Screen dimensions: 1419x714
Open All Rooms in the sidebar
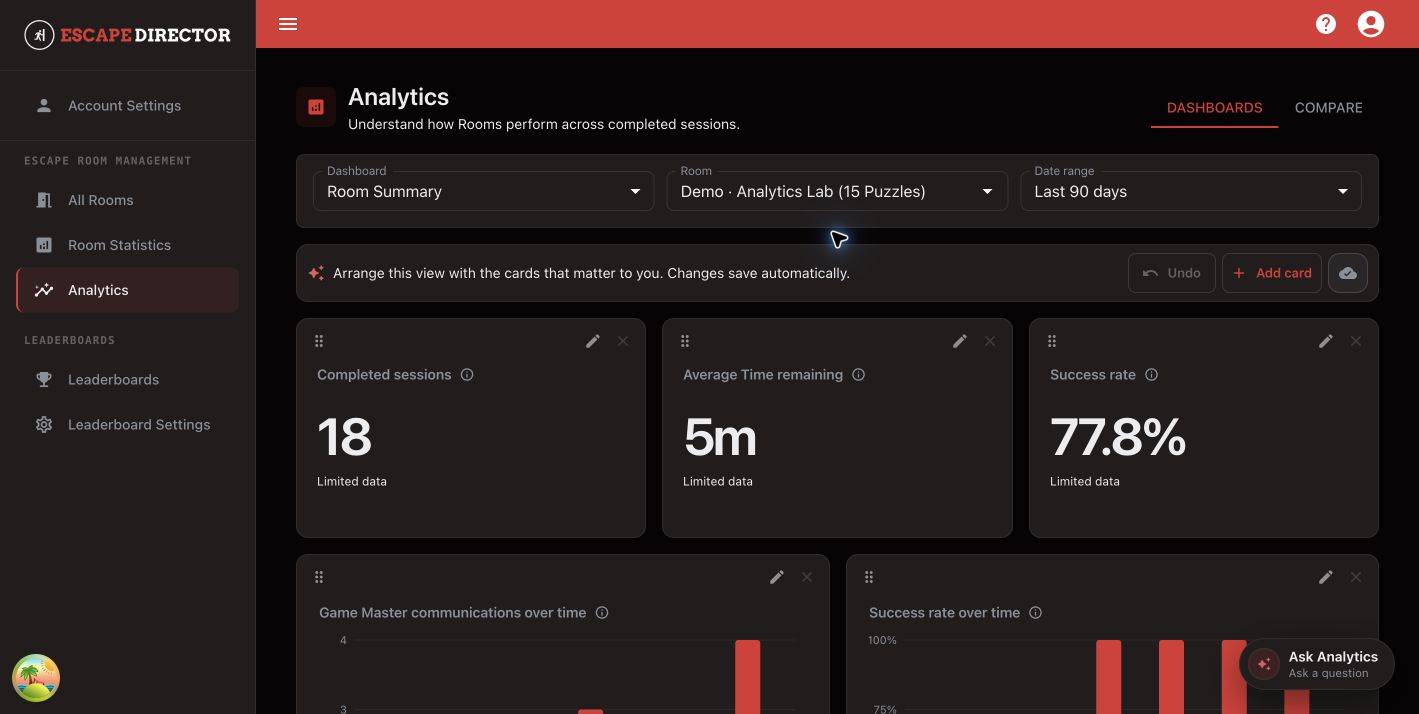pos(128,200)
